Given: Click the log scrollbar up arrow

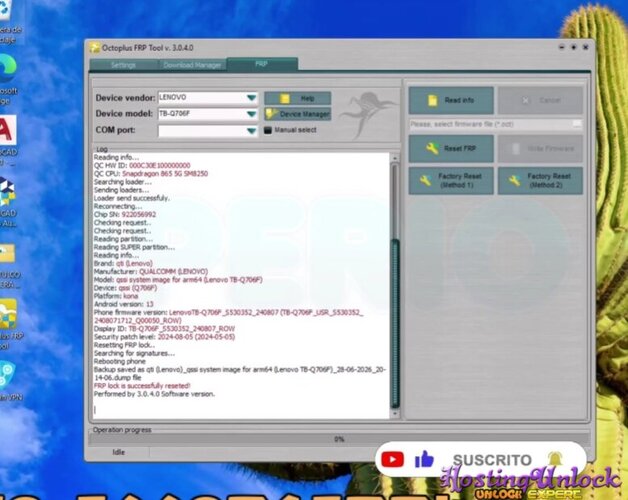Looking at the screenshot, I should coord(395,158).
